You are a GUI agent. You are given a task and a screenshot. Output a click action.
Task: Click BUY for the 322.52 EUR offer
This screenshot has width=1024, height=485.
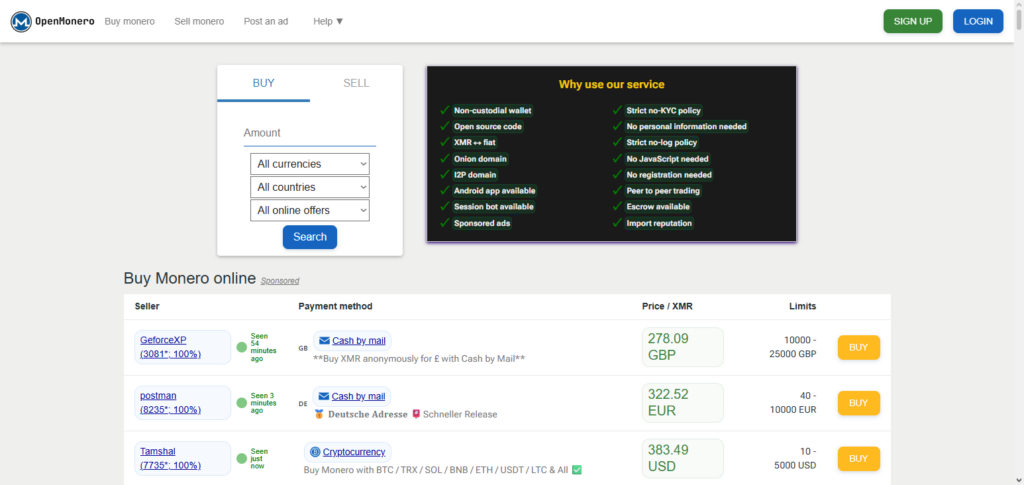click(858, 403)
